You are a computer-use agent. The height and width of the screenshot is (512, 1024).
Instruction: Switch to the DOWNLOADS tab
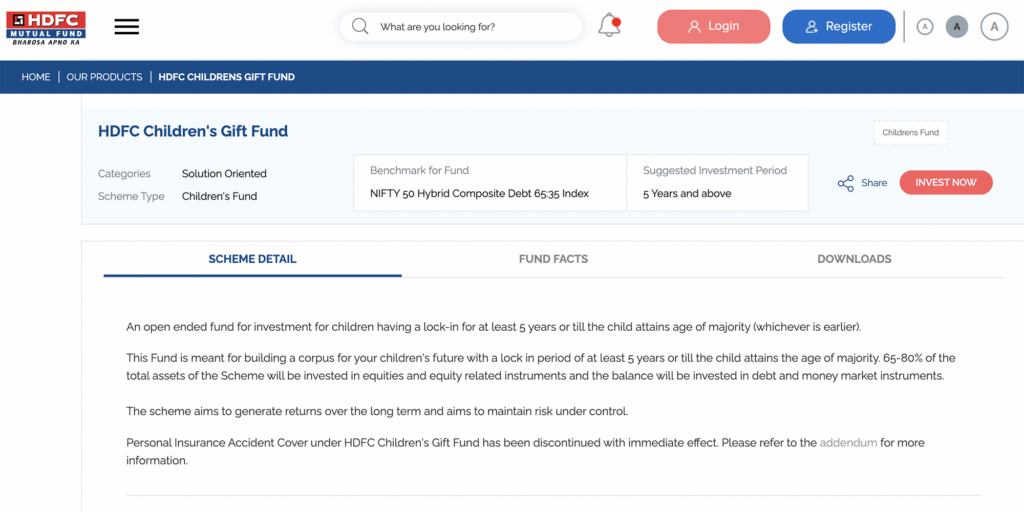tap(854, 259)
